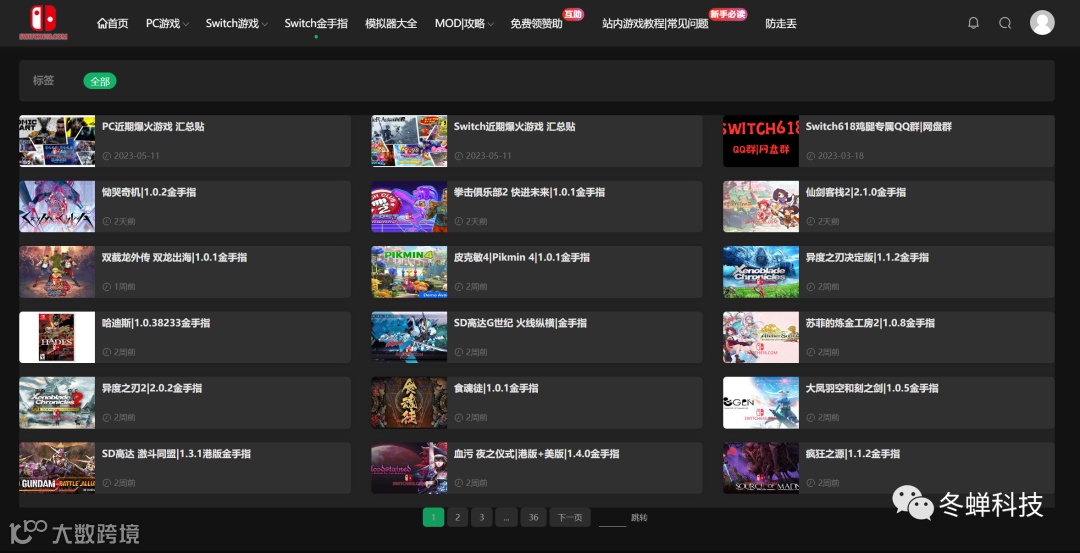Open 食魂徒|1.0.1金手指 post
The width and height of the screenshot is (1080, 553).
click(496, 388)
